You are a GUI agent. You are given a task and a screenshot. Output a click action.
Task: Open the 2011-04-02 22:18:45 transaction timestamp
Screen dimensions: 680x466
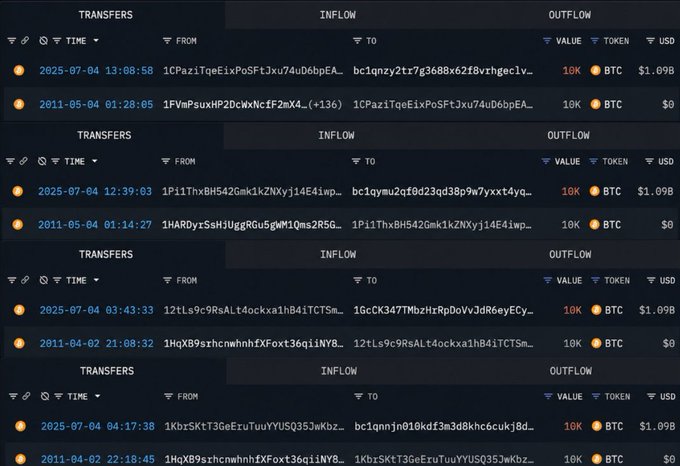(98, 459)
